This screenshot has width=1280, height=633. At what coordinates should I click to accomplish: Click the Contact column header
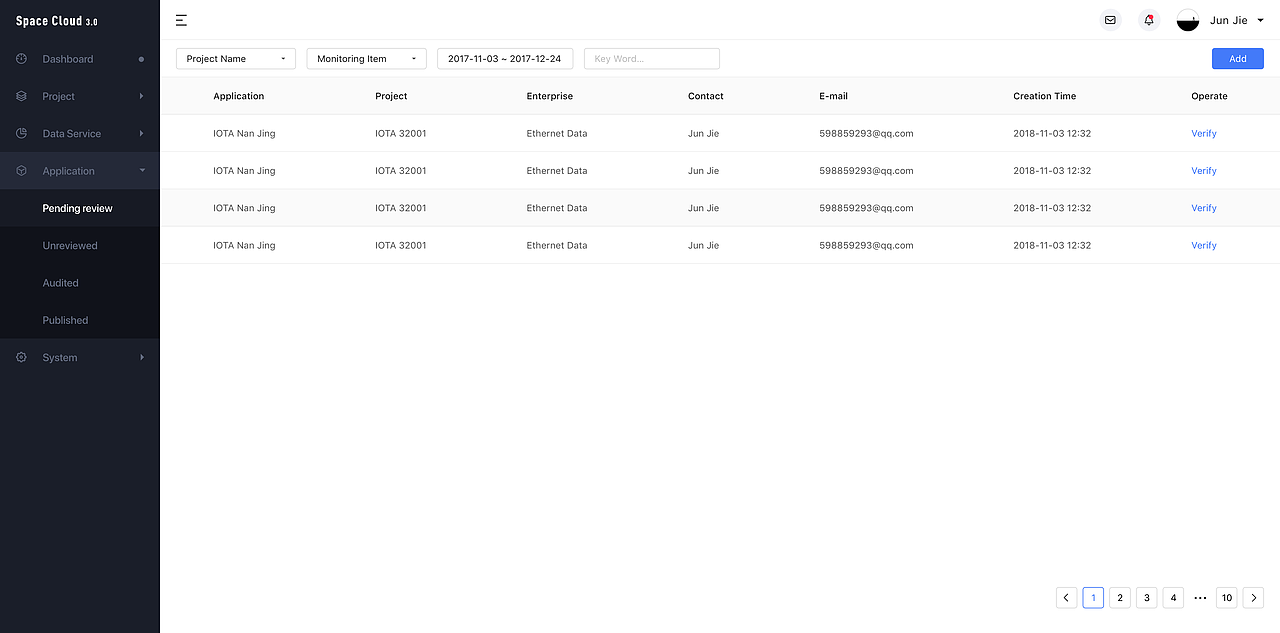click(x=706, y=96)
